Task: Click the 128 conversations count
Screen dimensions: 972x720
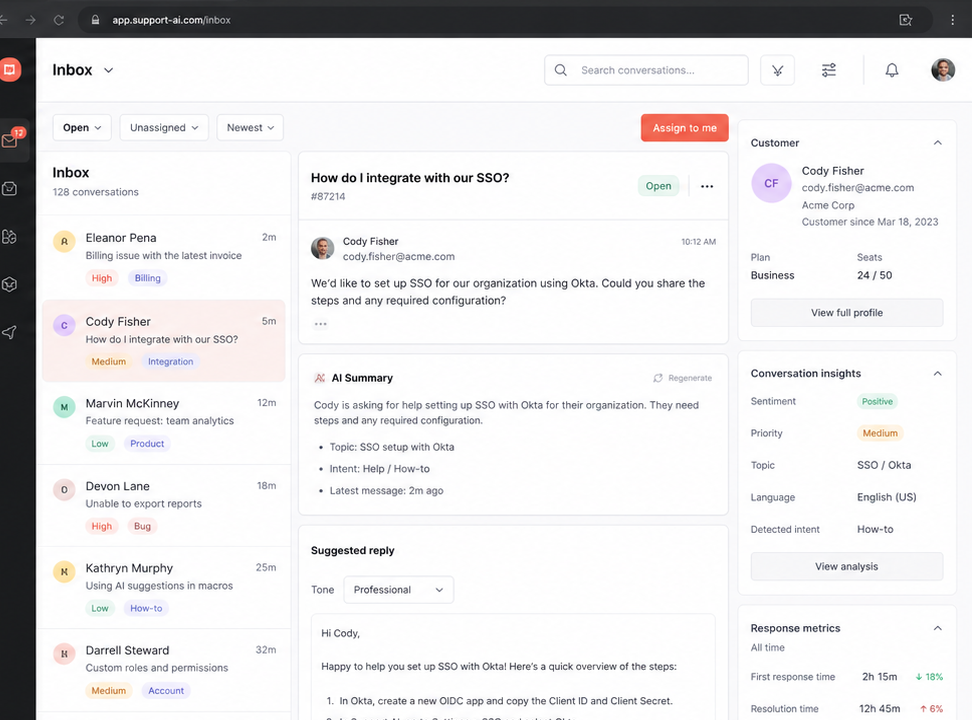Action: (x=95, y=192)
